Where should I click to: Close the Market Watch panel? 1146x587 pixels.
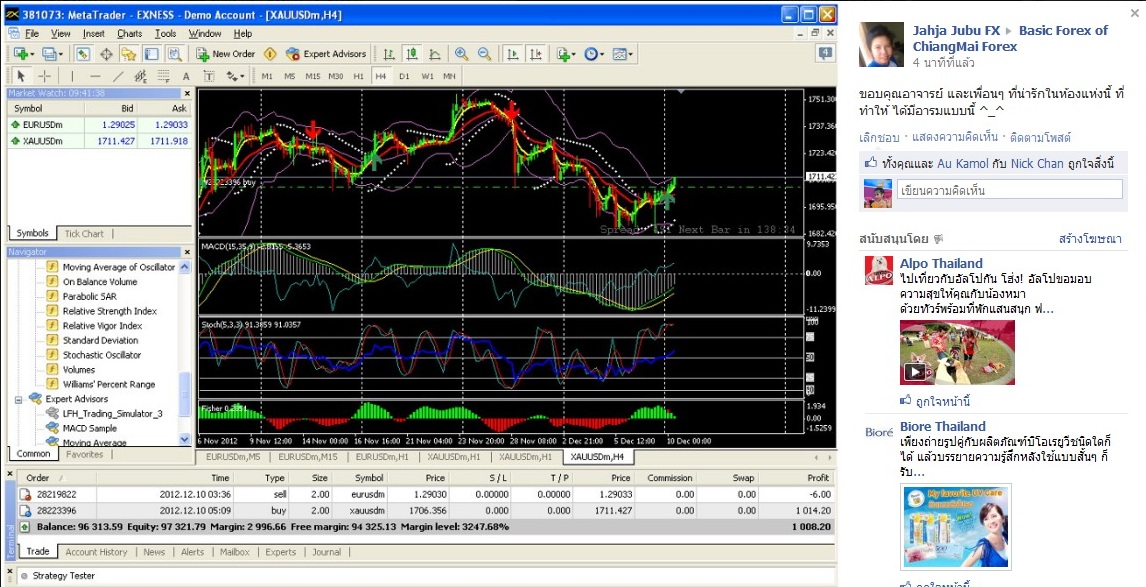[187, 94]
